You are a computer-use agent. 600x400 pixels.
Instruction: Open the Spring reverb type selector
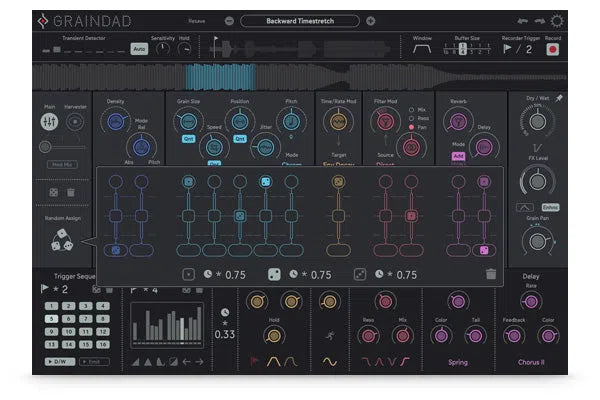point(457,362)
